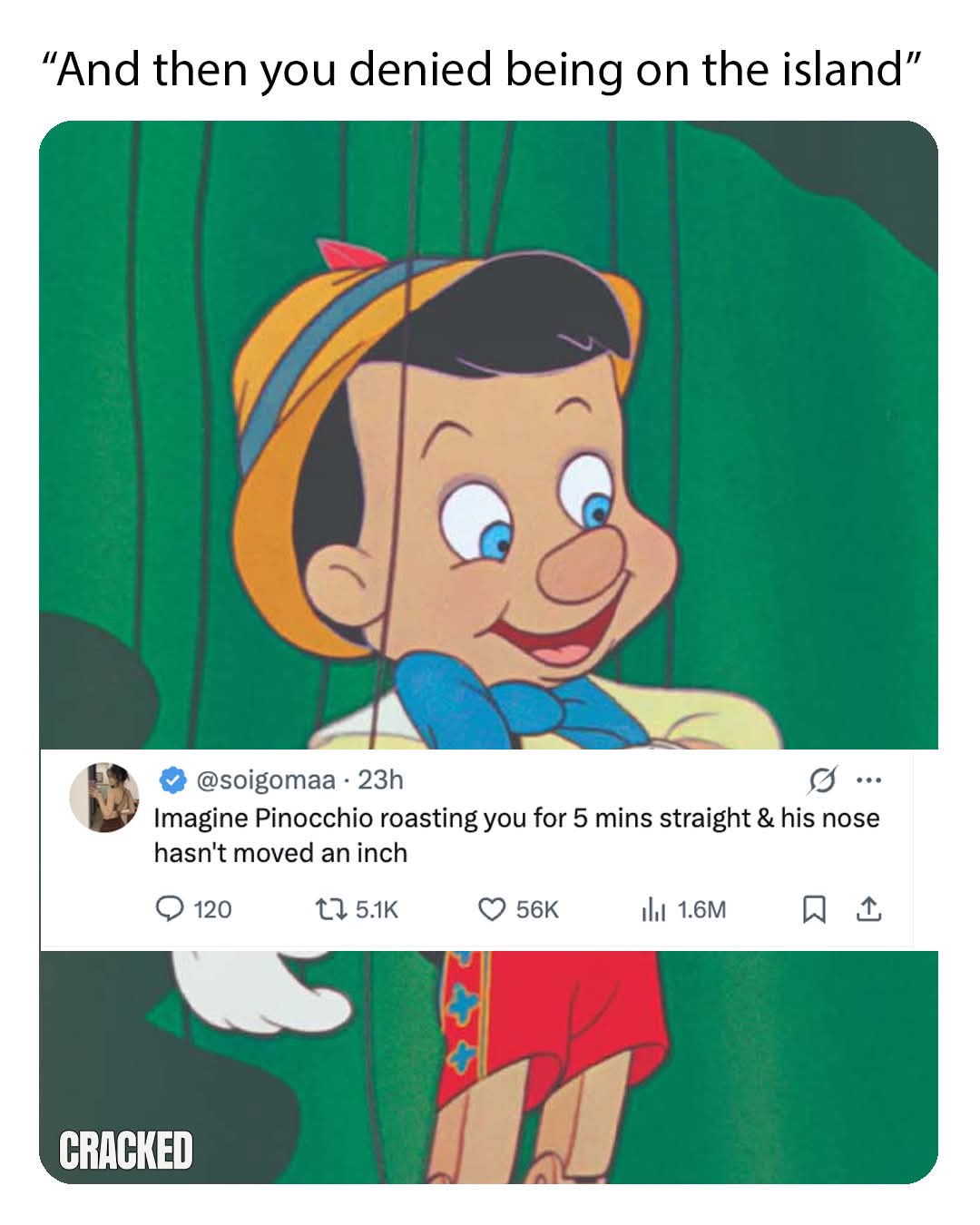980x1225 pixels.
Task: Click the 1.6M views count
Action: click(701, 909)
